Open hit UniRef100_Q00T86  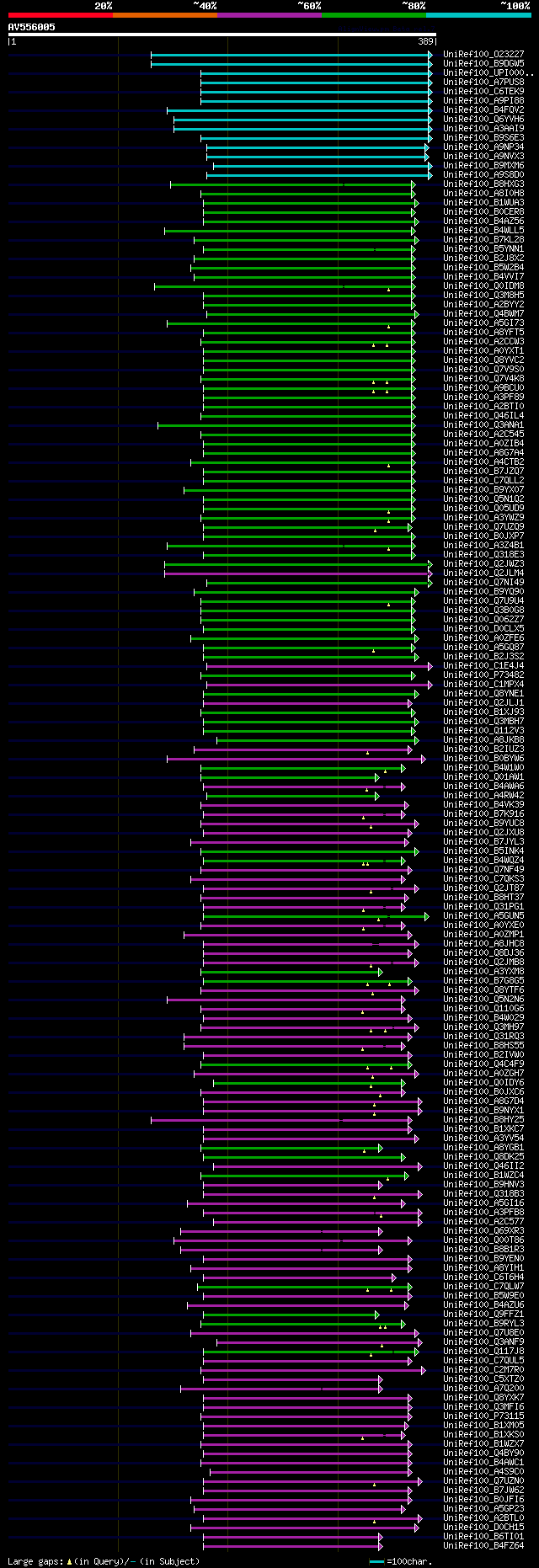[483, 1240]
